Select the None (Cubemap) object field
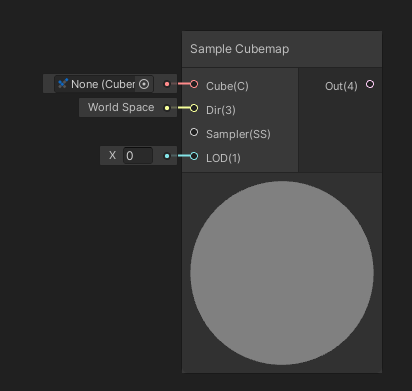Viewport: 412px width, 391px height. point(104,84)
